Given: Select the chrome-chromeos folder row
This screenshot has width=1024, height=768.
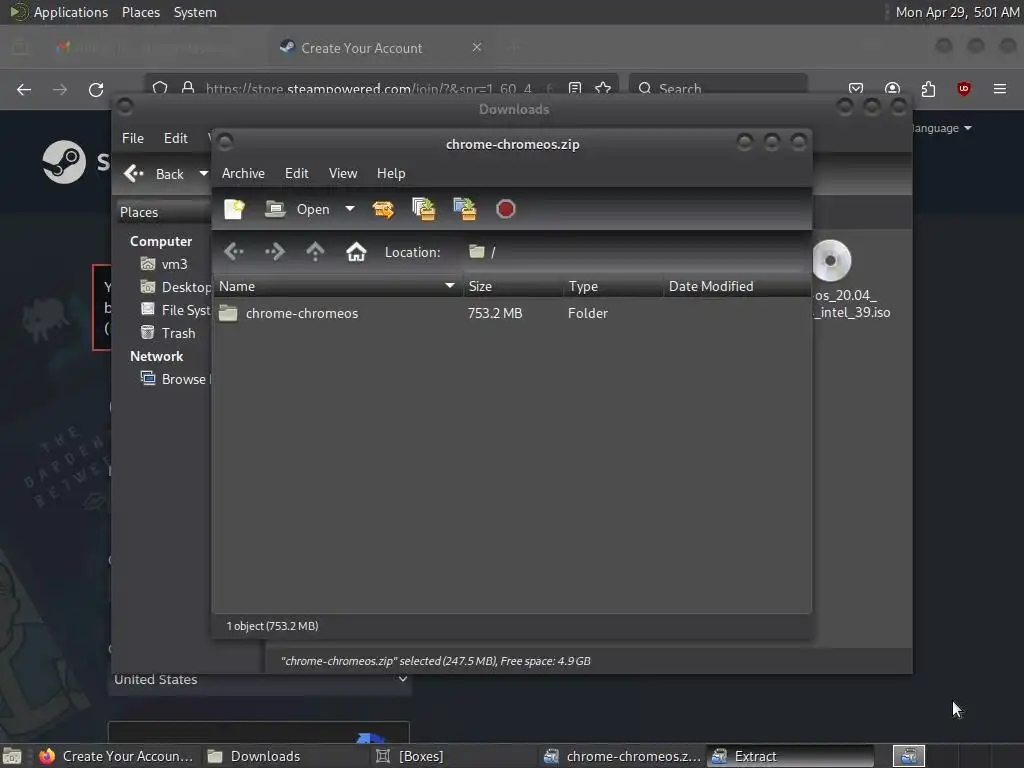Looking at the screenshot, I should pyautogui.click(x=512, y=313).
